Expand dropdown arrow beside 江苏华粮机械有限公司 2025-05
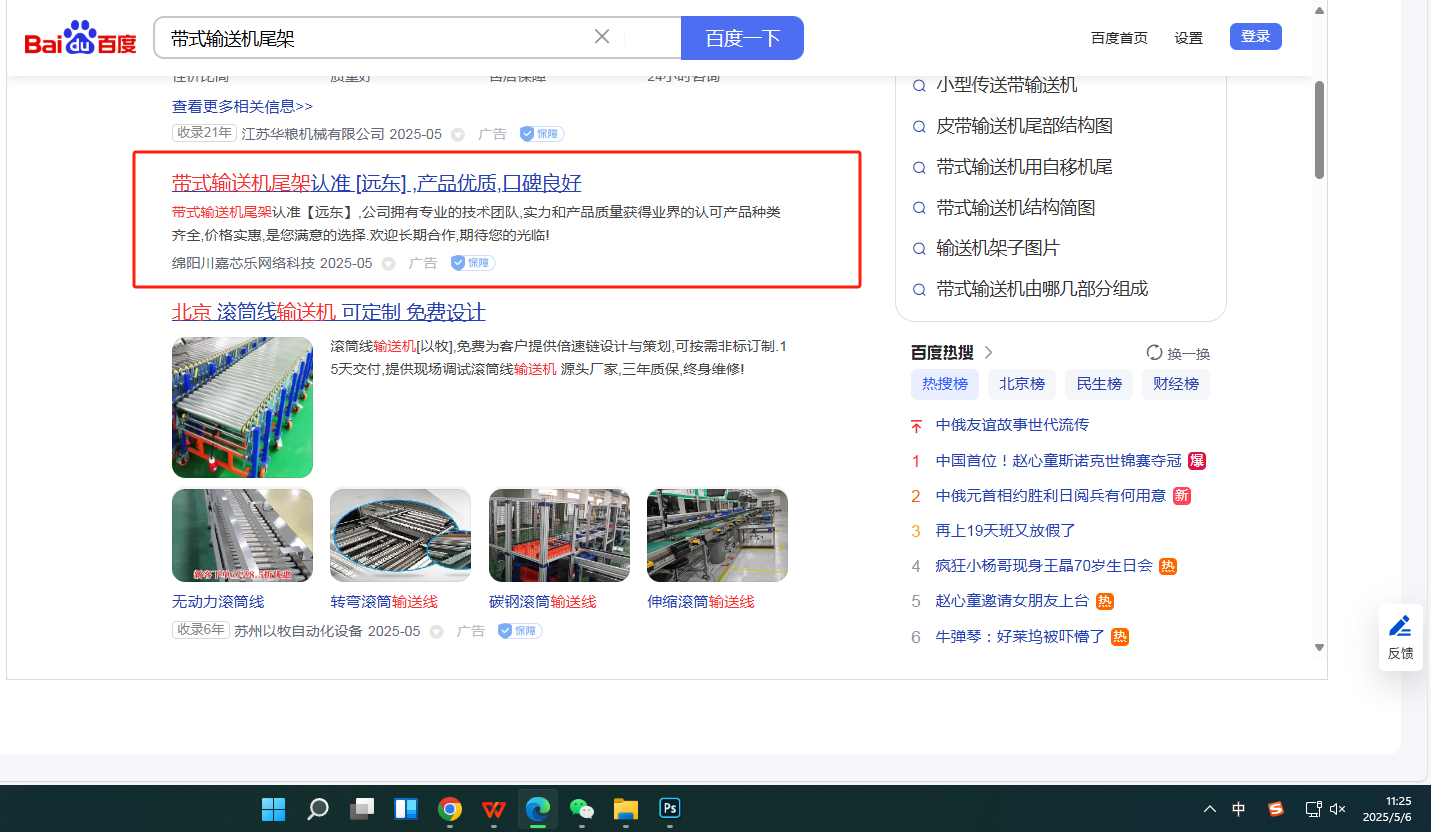The image size is (1431, 832). [x=458, y=134]
